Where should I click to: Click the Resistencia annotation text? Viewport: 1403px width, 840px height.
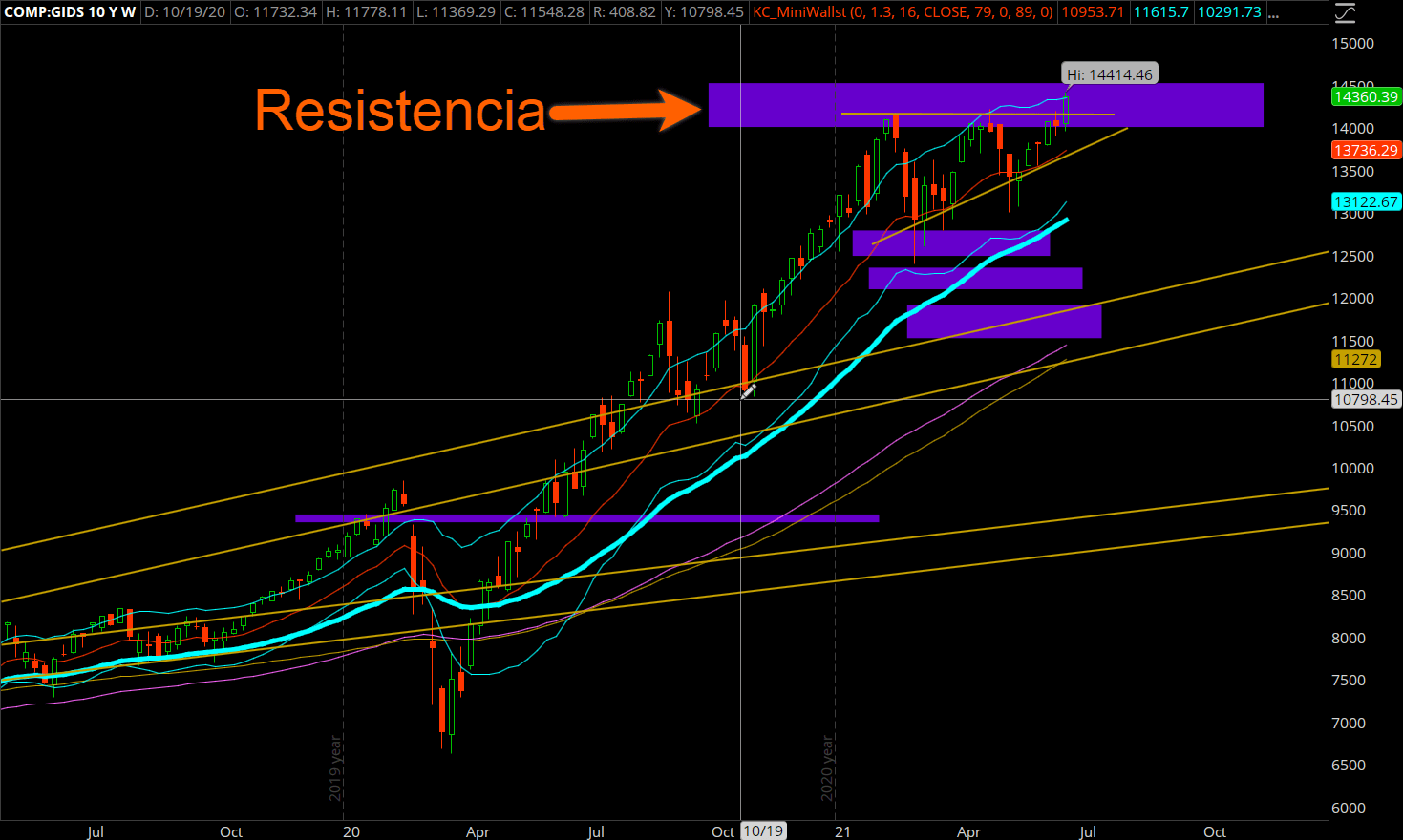(x=401, y=111)
